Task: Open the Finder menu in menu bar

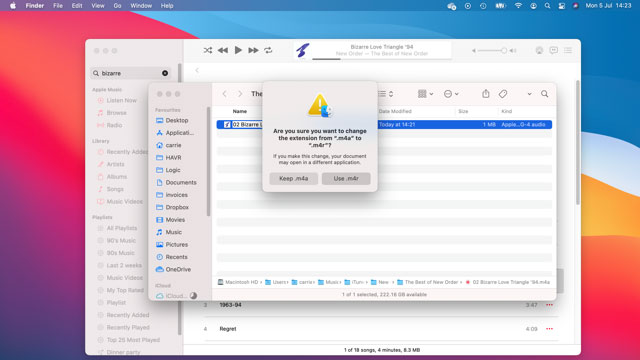Action: 35,6
